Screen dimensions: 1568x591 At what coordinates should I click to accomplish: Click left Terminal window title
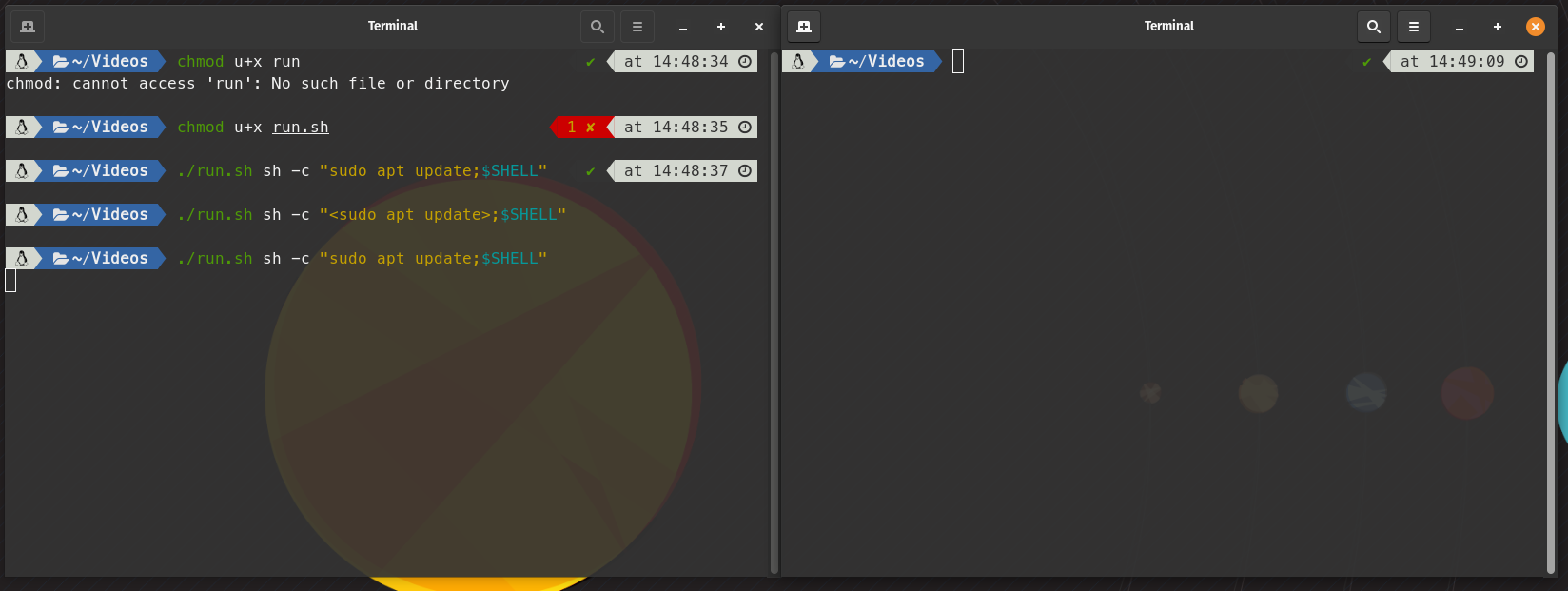coord(393,27)
